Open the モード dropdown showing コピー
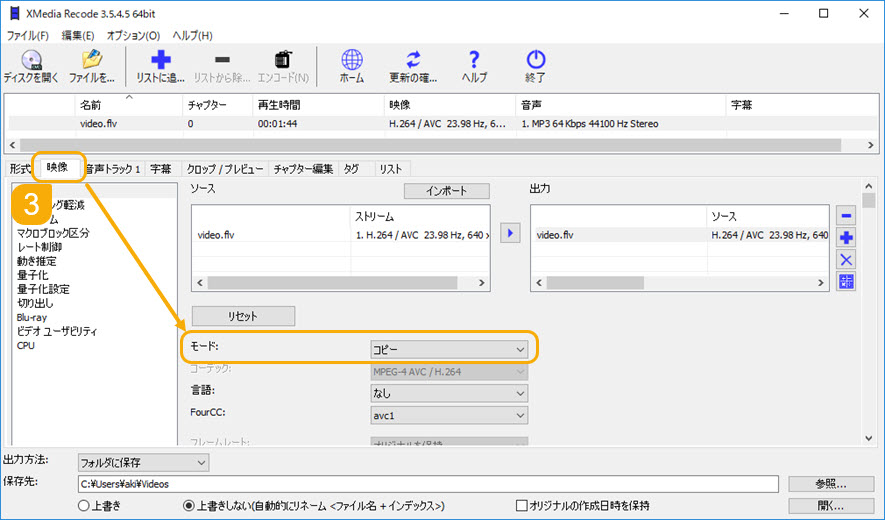 pos(449,349)
